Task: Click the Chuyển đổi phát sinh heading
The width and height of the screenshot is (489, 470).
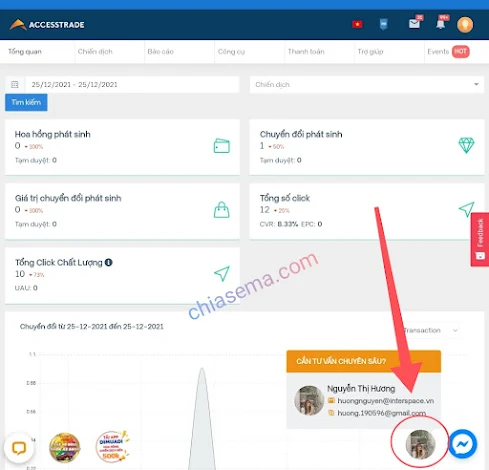Action: click(301, 134)
